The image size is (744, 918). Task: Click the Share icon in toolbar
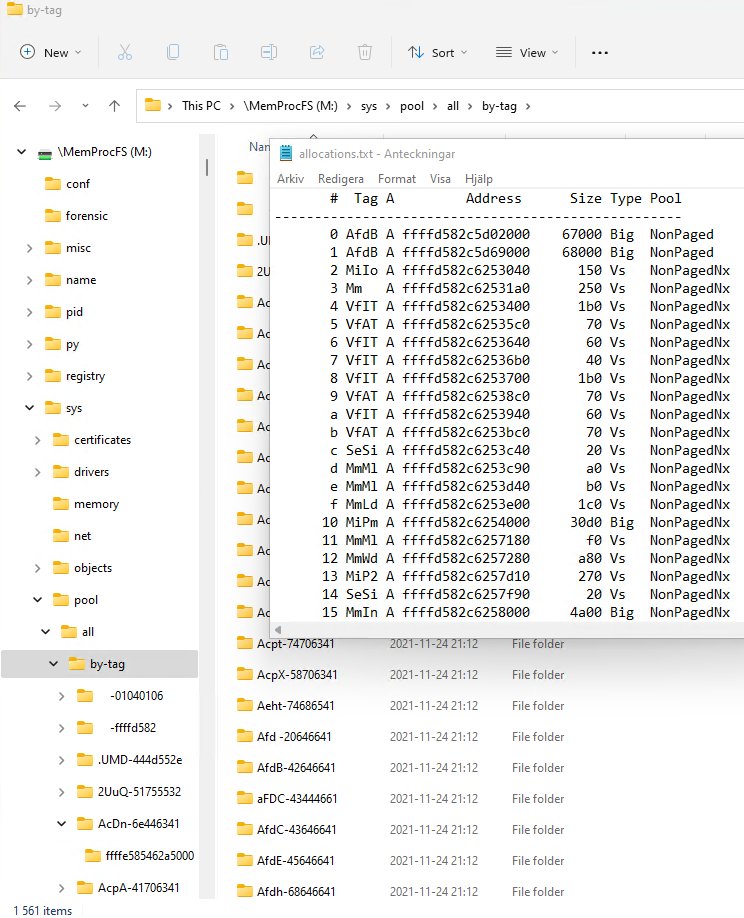[317, 53]
